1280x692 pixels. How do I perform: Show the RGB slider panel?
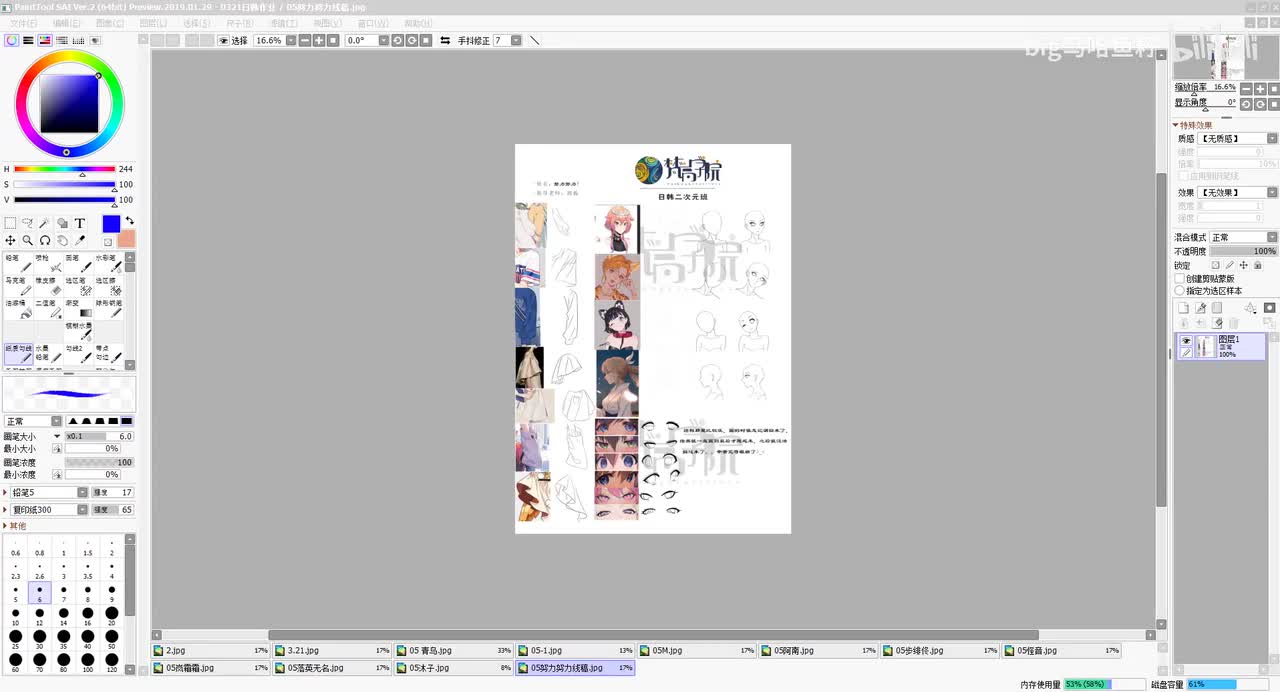pos(28,40)
